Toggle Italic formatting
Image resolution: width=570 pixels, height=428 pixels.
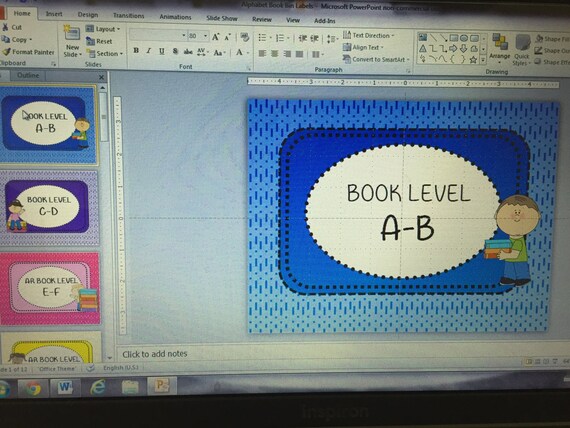pyautogui.click(x=149, y=51)
